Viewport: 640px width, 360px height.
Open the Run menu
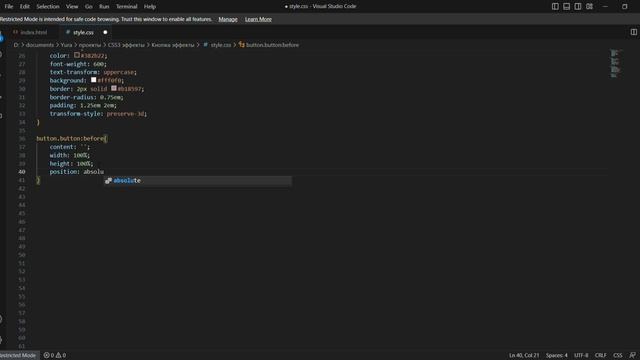(104, 7)
